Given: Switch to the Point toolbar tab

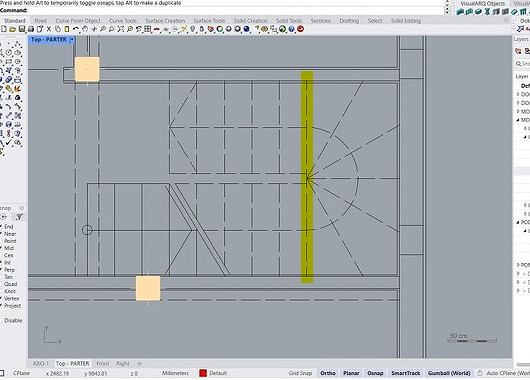Looking at the screenshot, I should click(41, 21).
